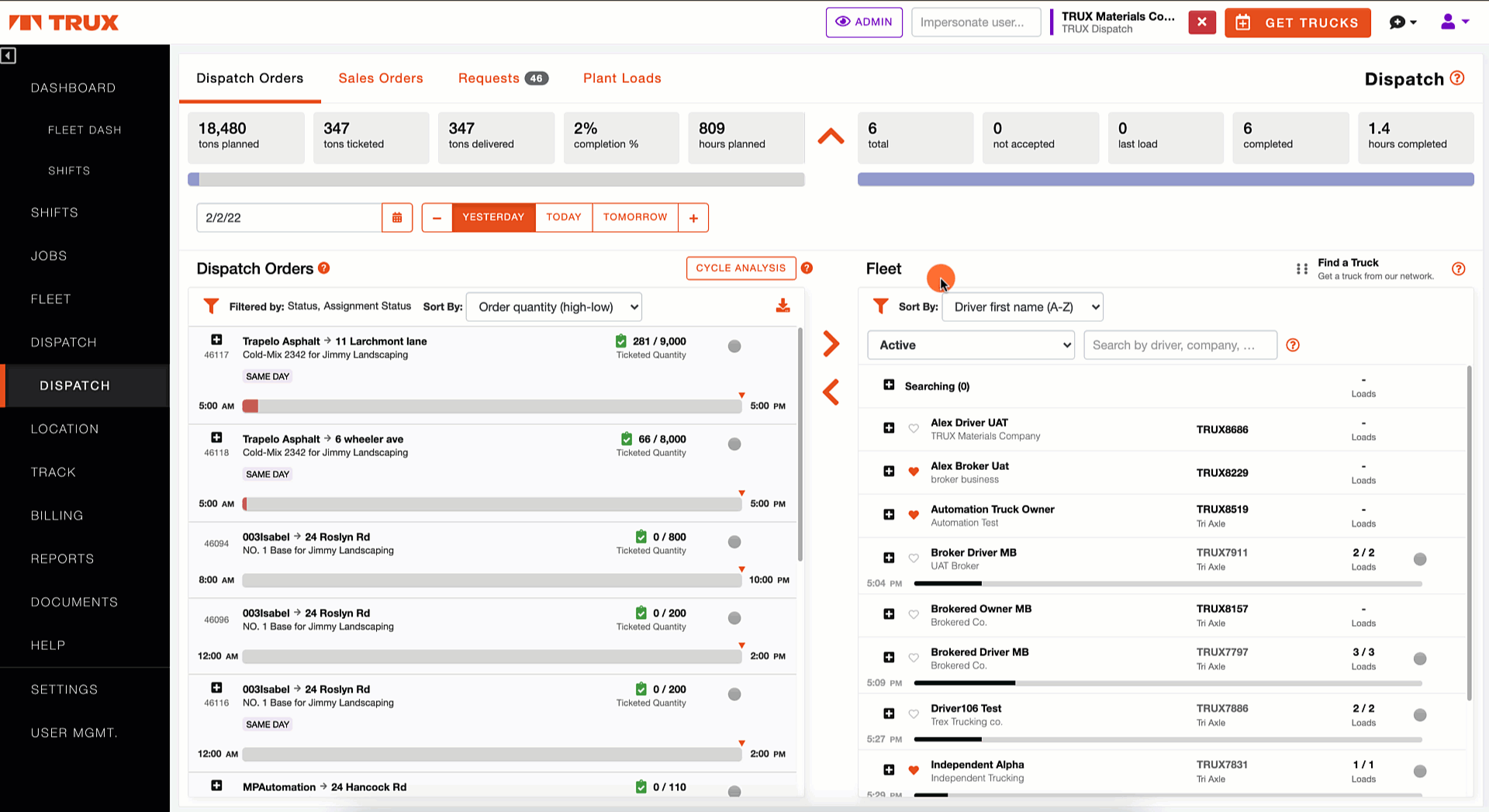Switch to Plant Loads tab
The width and height of the screenshot is (1489, 812).
(622, 78)
